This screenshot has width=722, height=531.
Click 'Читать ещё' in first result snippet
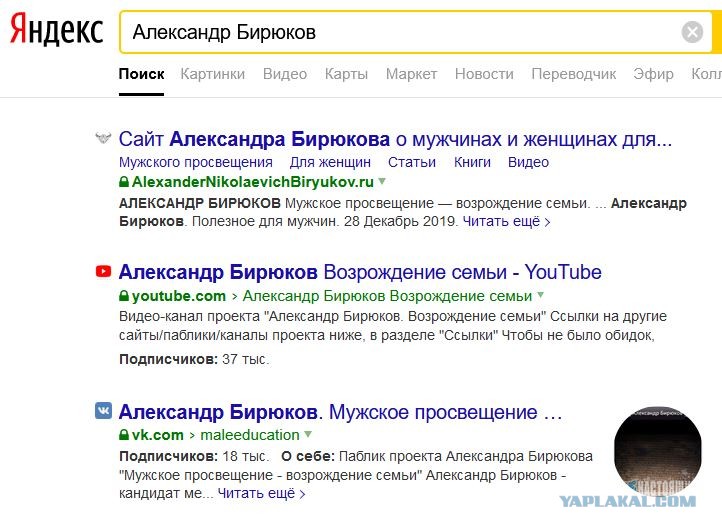(506, 222)
